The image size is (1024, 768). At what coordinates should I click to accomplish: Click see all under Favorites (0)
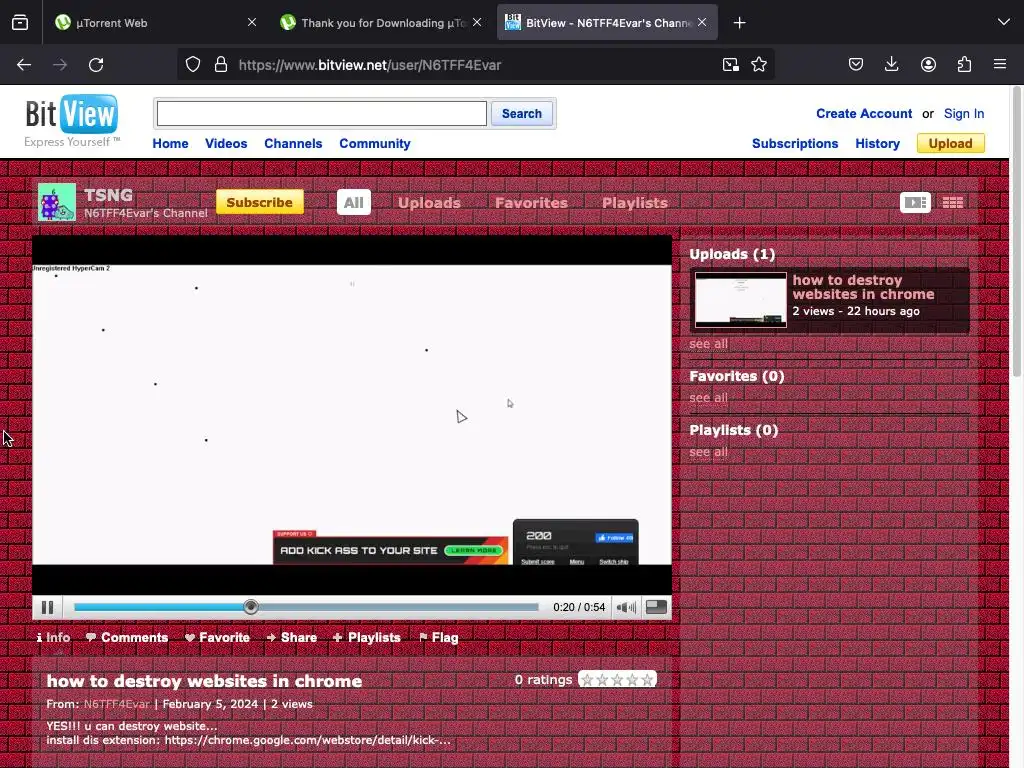[709, 398]
